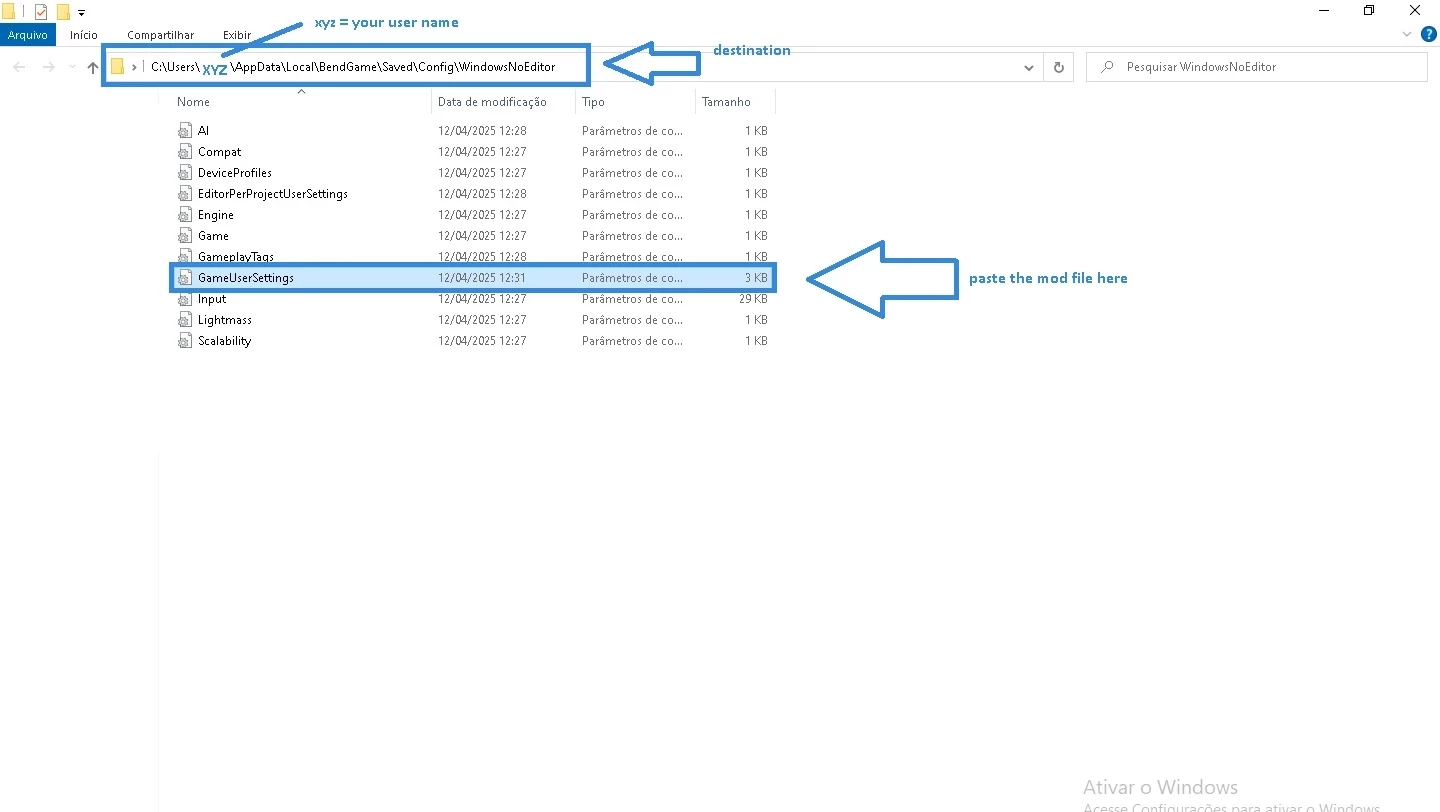1440x812 pixels.
Task: Select the GameUserSettings file
Action: pyautogui.click(x=246, y=278)
